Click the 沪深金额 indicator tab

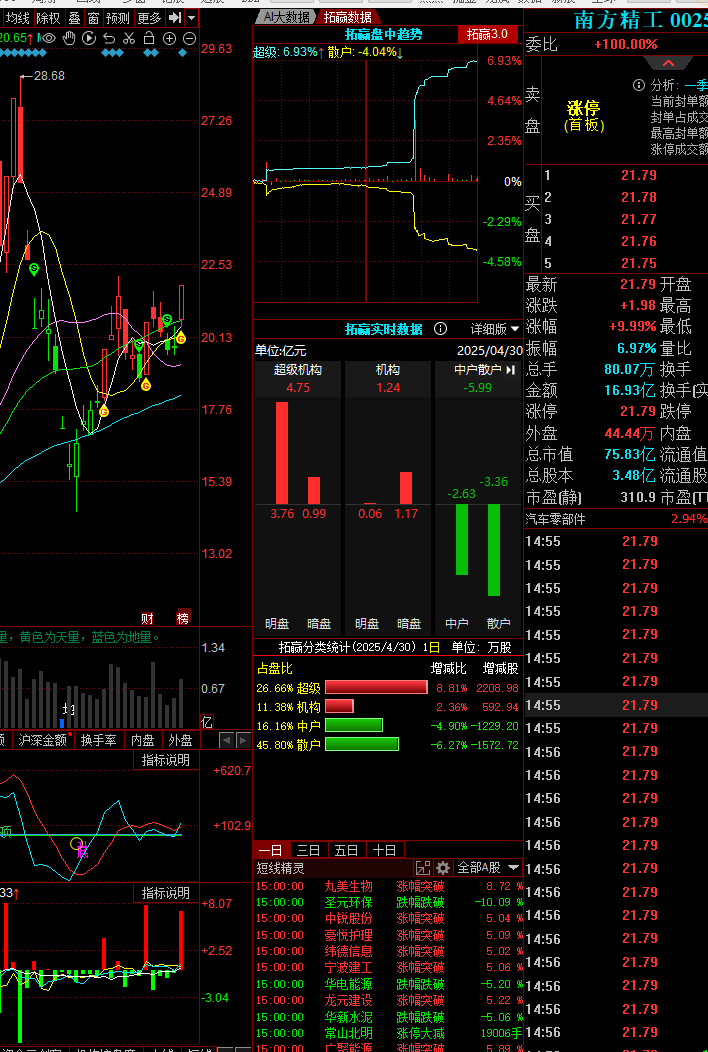click(x=44, y=740)
